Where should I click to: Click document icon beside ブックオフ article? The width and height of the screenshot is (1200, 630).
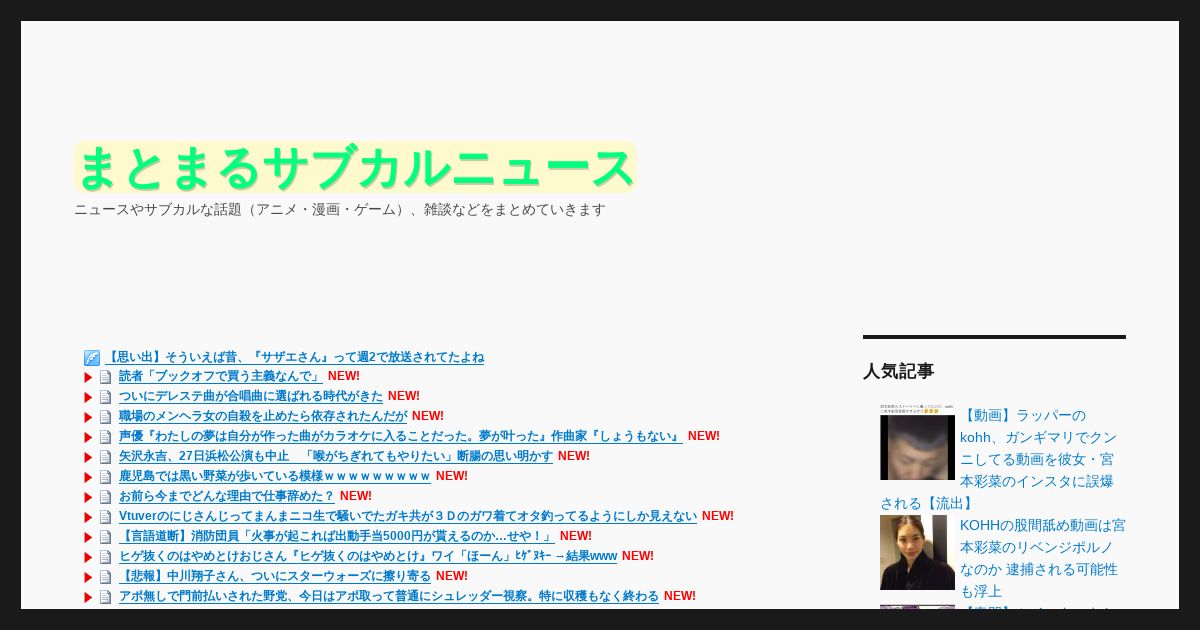coord(105,377)
